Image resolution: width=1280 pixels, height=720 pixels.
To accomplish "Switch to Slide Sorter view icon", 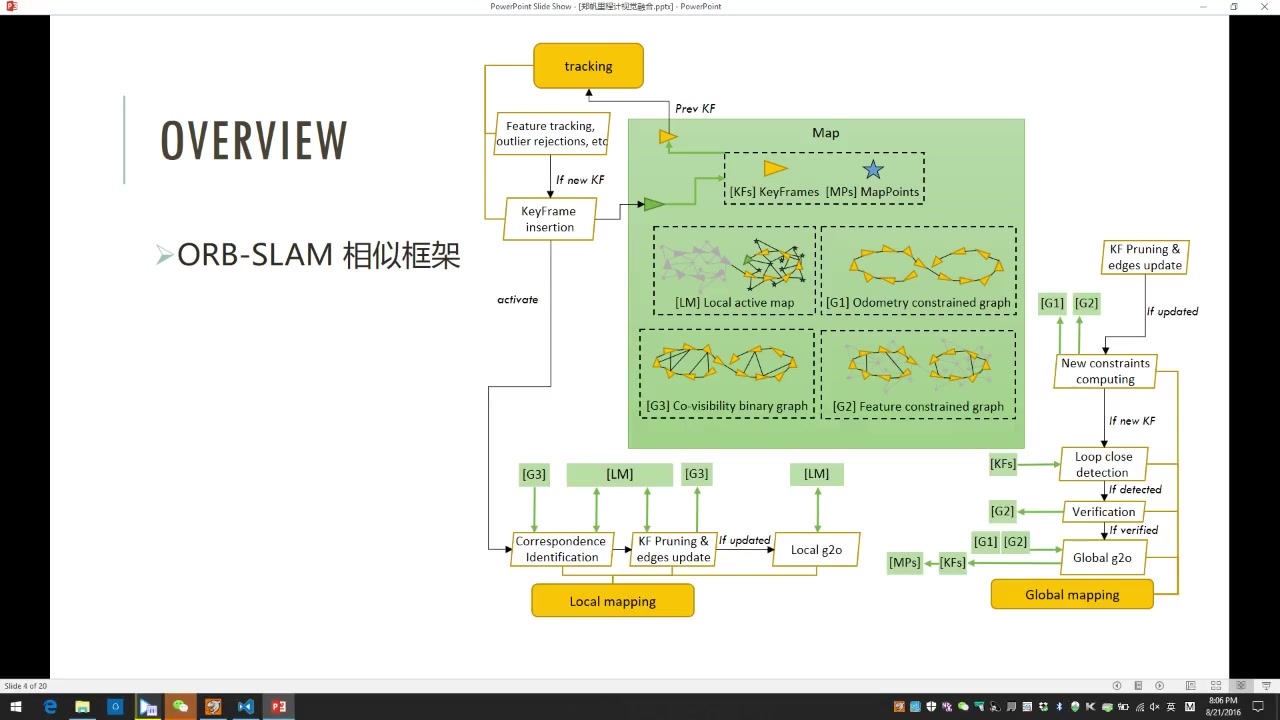I will [x=1216, y=686].
